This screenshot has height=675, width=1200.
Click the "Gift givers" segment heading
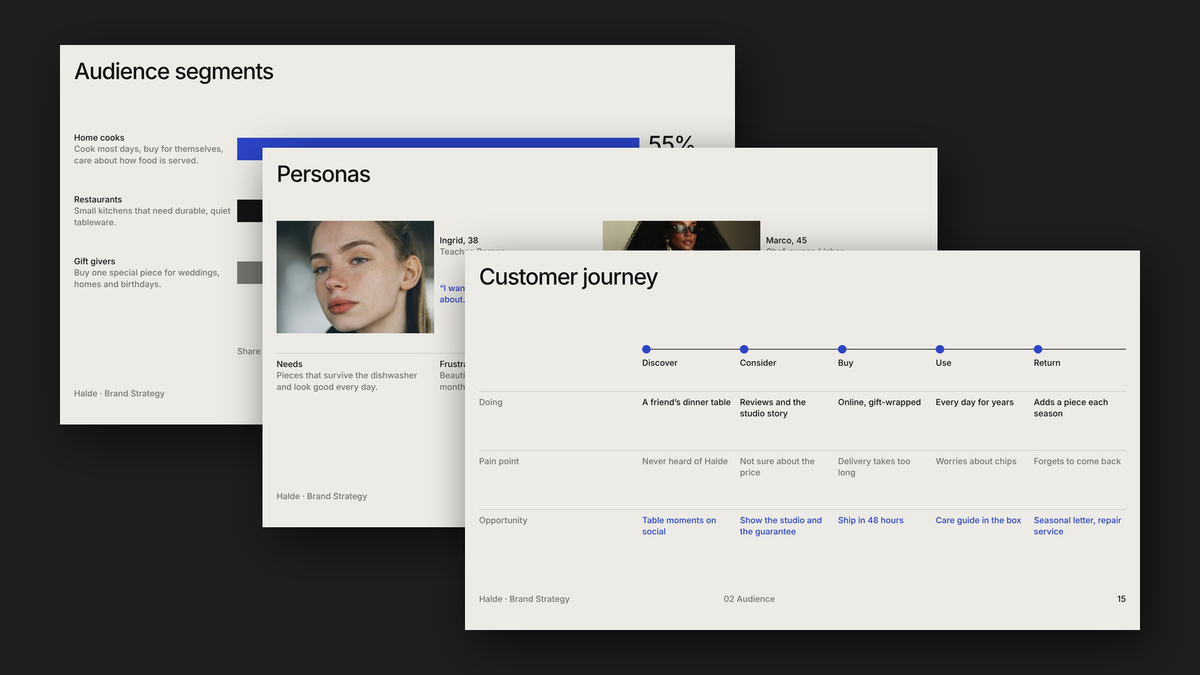(95, 262)
